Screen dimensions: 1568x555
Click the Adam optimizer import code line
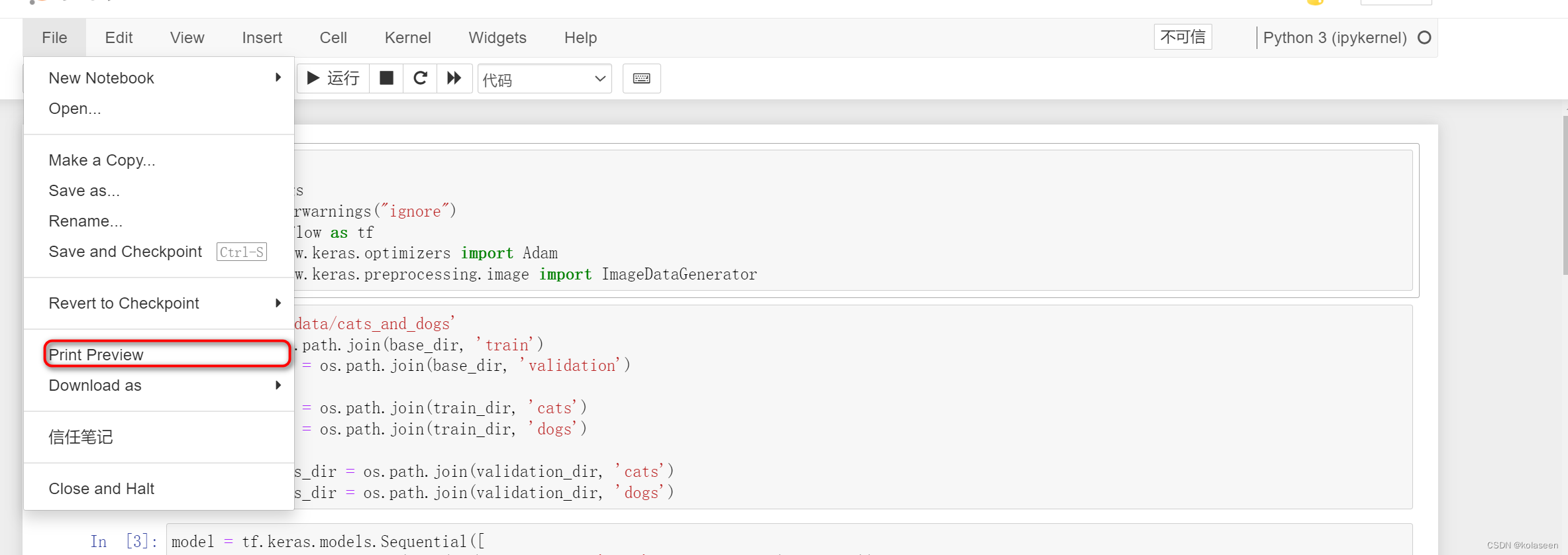click(x=426, y=253)
